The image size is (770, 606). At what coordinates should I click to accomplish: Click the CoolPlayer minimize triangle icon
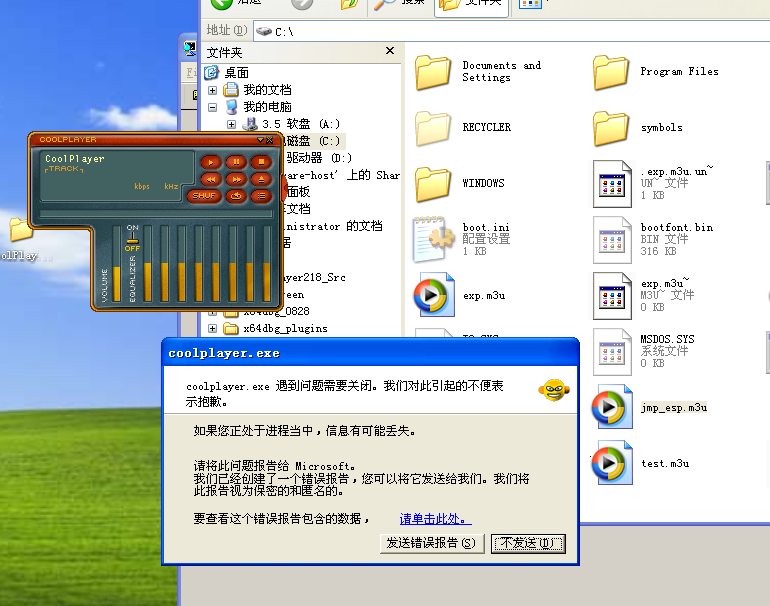coord(260,140)
